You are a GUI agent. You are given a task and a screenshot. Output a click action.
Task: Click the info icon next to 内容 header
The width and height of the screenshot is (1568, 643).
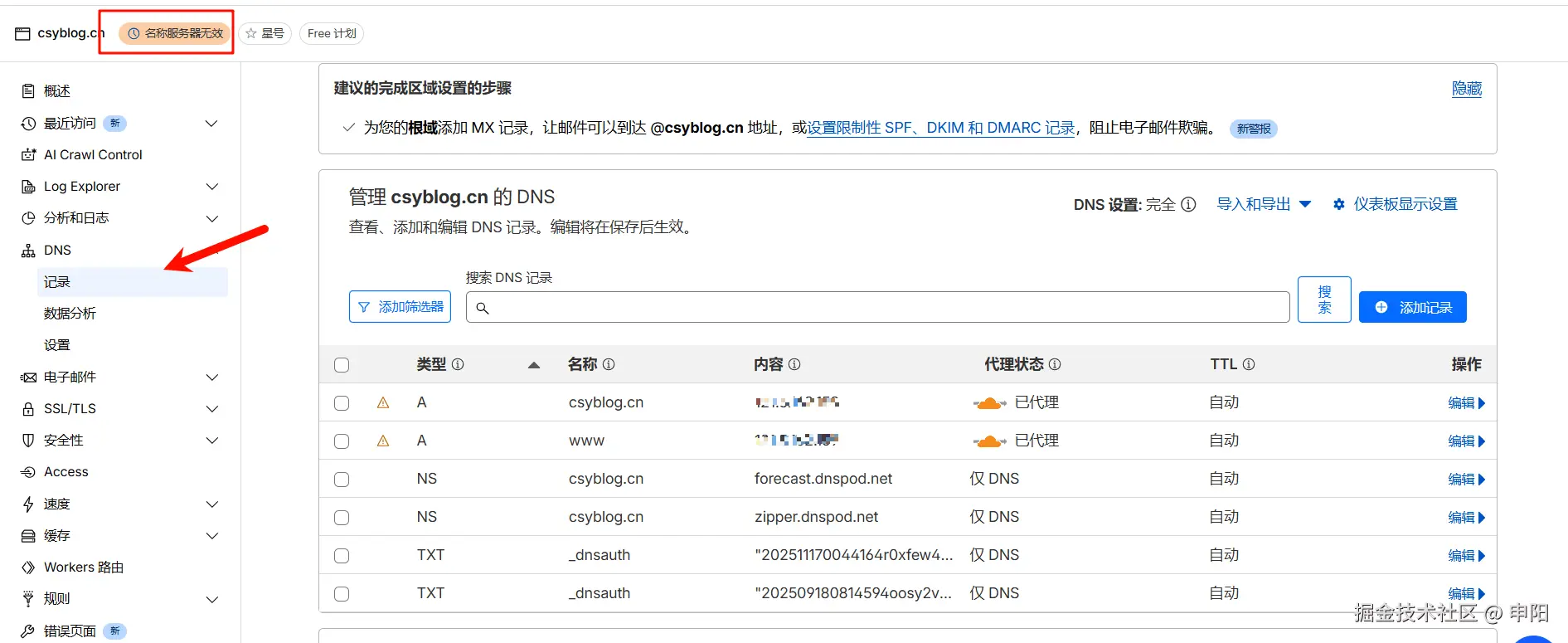[x=794, y=364]
